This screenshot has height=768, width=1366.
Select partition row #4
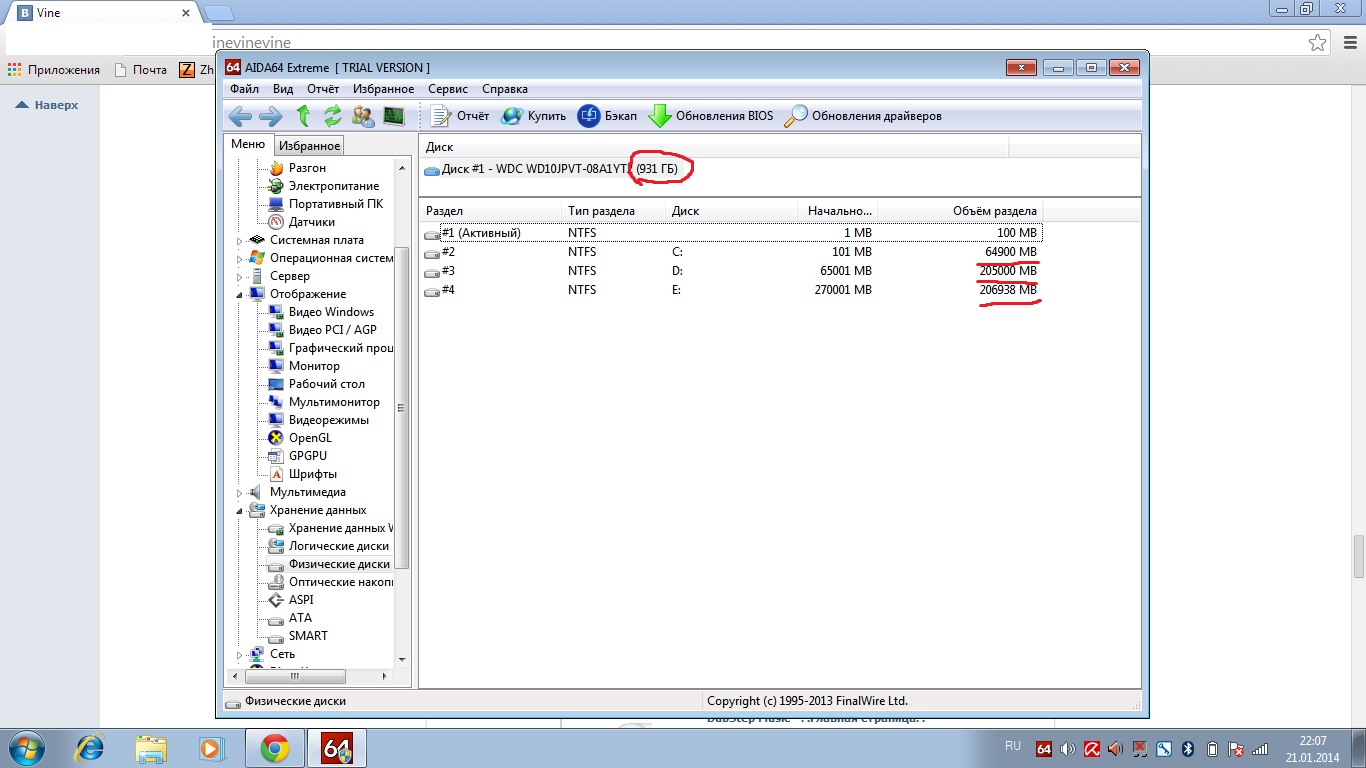tap(733, 290)
